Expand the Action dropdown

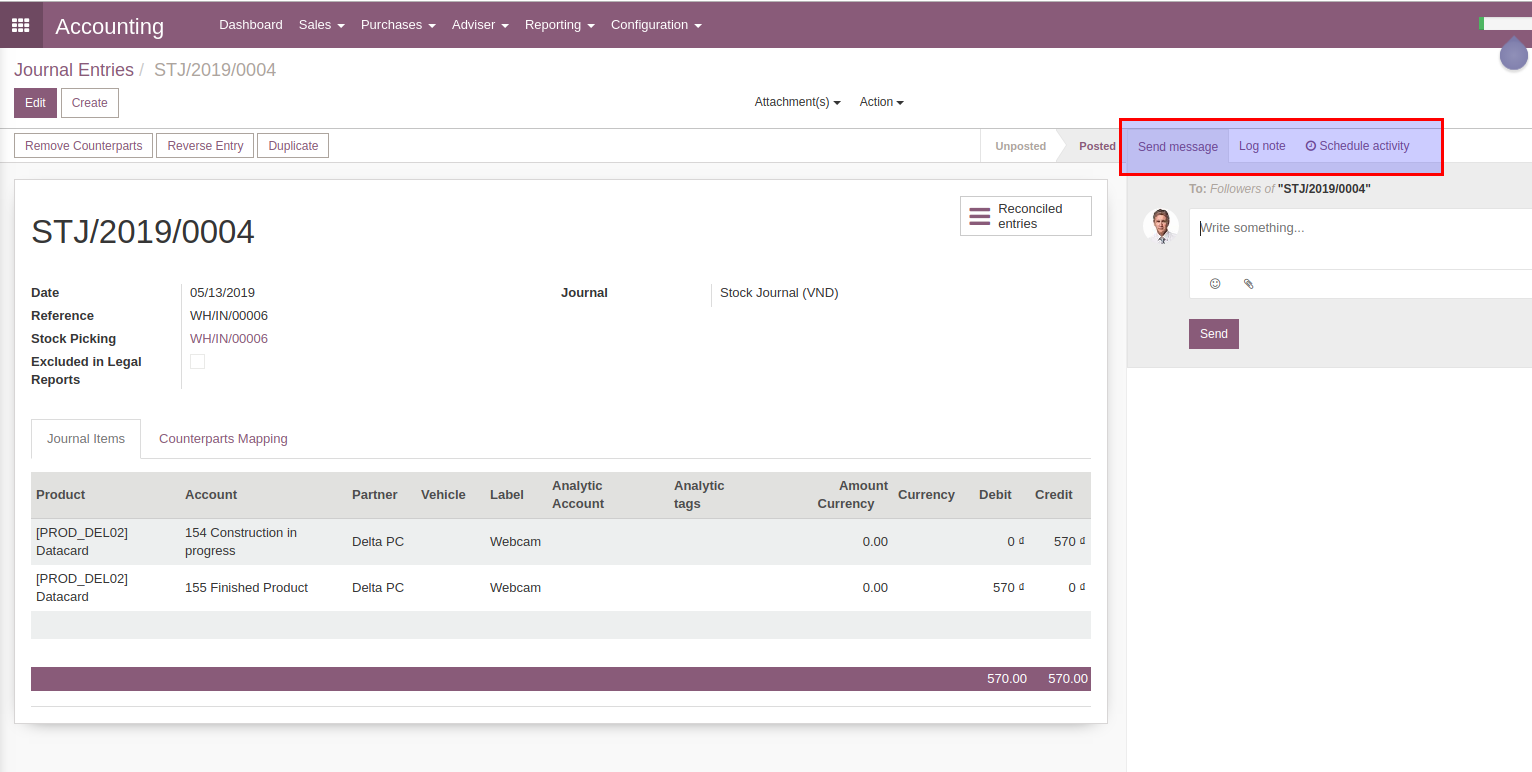881,102
